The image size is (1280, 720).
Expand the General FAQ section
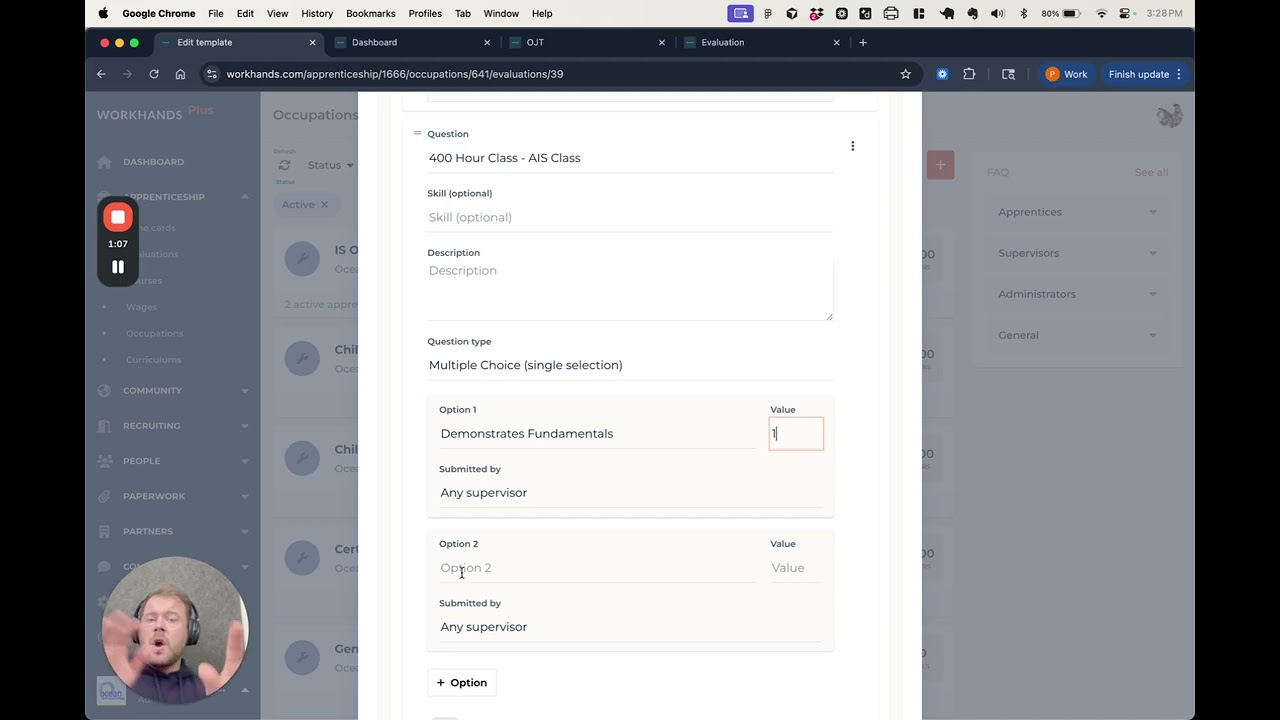[x=1077, y=335]
